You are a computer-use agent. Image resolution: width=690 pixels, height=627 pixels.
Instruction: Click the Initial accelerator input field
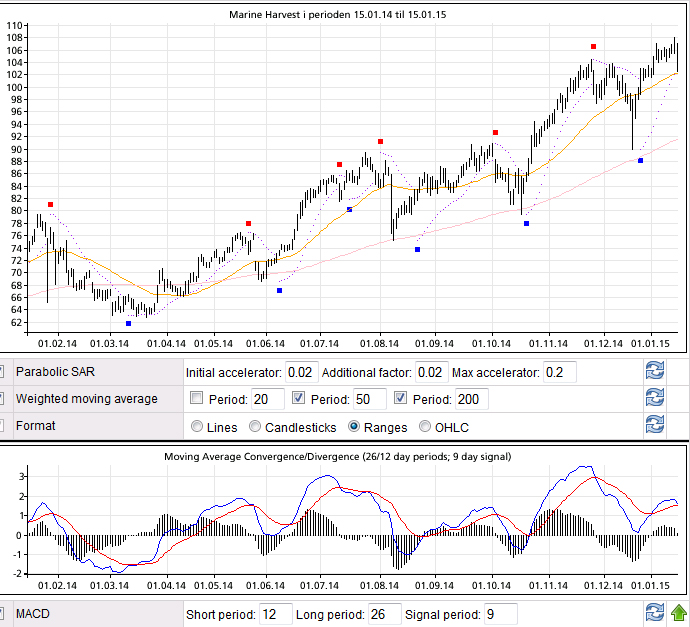tap(301, 373)
